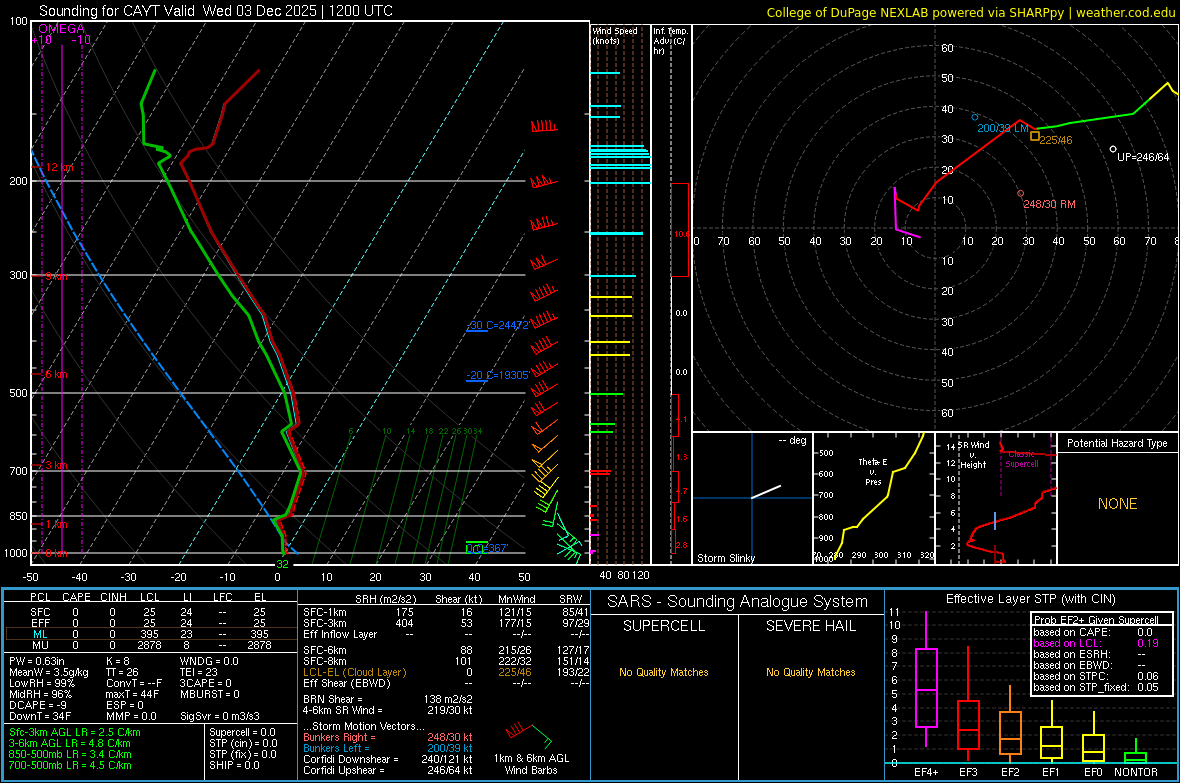Image resolution: width=1180 pixels, height=783 pixels.
Task: Select the Inf. Temp. Adv. header
Action: 670,41
